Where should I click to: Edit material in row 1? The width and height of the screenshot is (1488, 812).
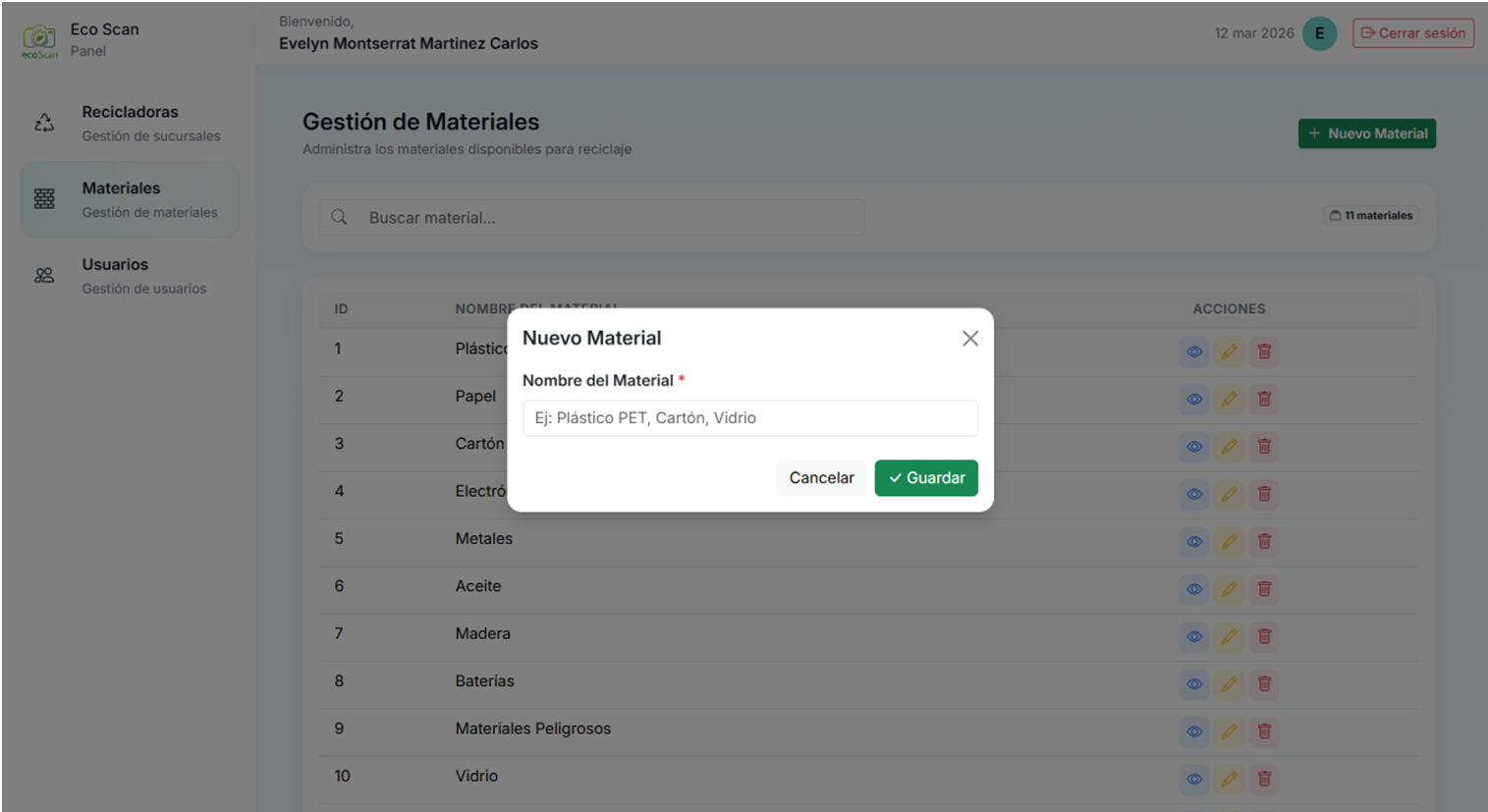pos(1229,352)
